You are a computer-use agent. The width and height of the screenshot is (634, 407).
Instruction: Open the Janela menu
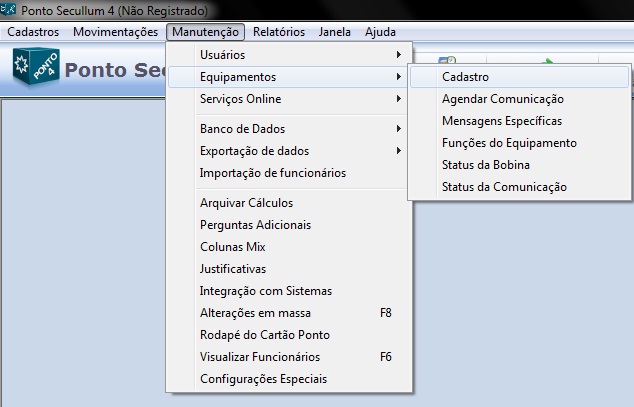point(334,32)
